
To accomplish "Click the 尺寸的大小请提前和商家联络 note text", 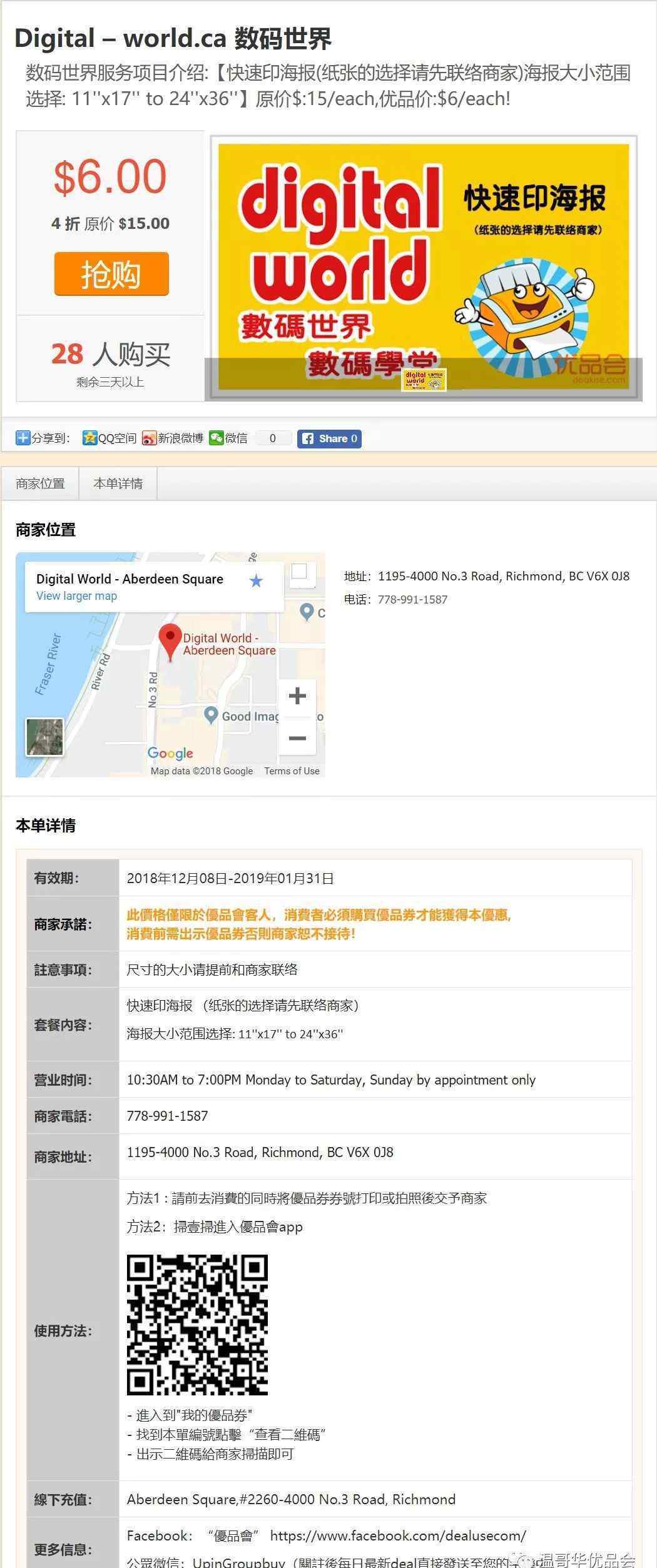I will coord(212,970).
